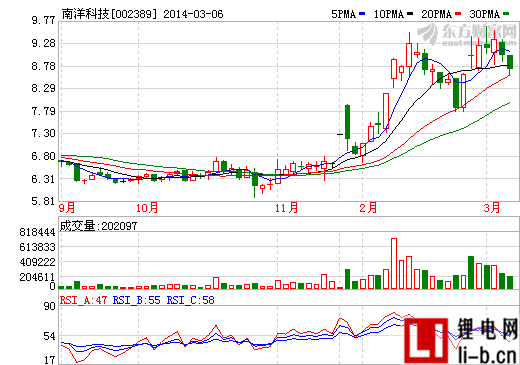The image size is (520, 365).
Task: Click the 8.78 price axis label
Action: tap(43, 66)
